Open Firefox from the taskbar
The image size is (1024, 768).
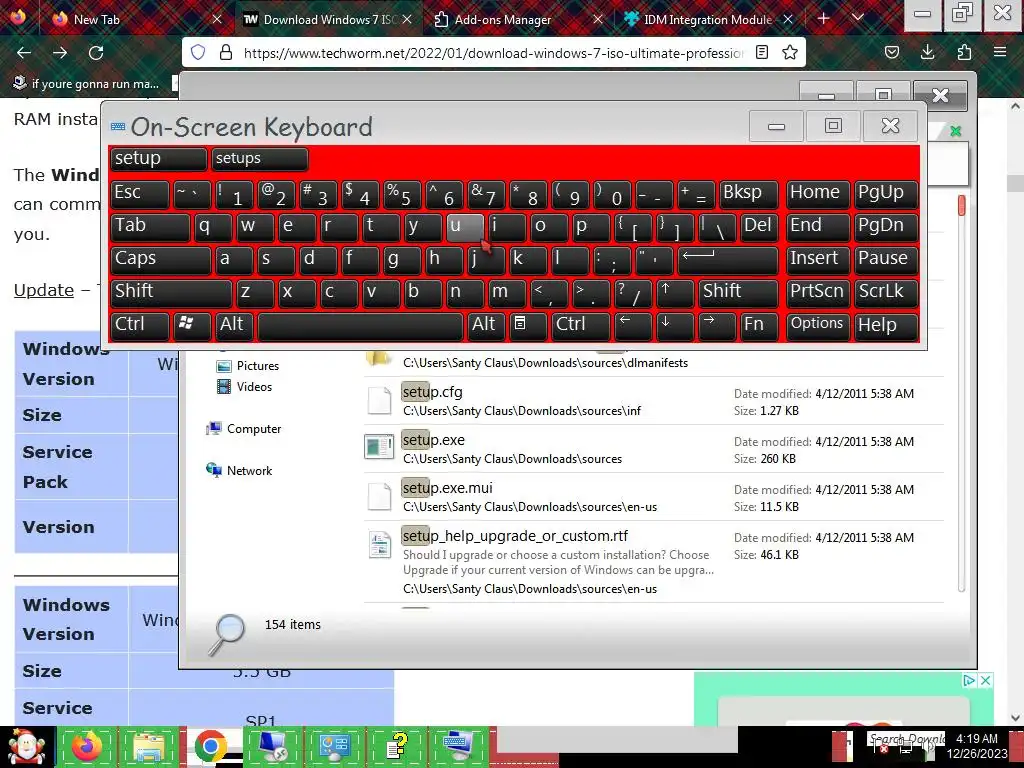click(87, 746)
